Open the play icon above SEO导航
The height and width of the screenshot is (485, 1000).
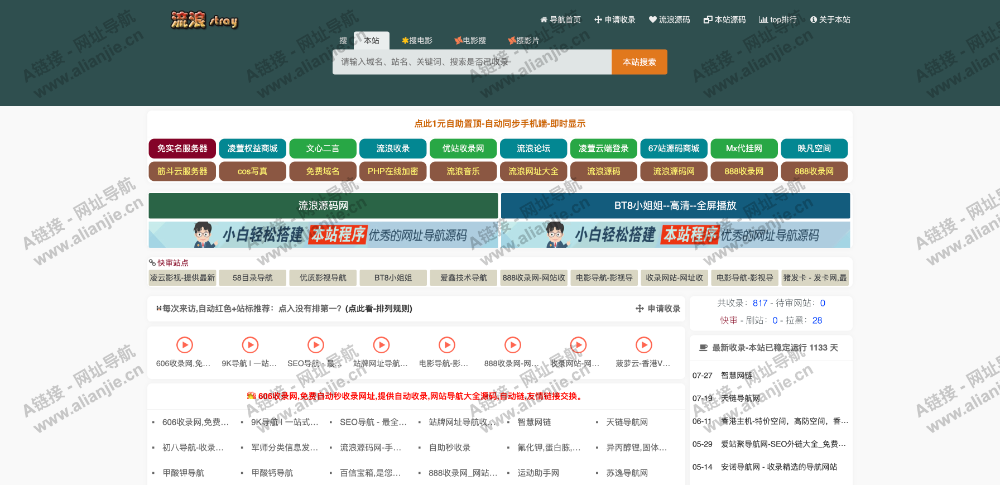[316, 345]
